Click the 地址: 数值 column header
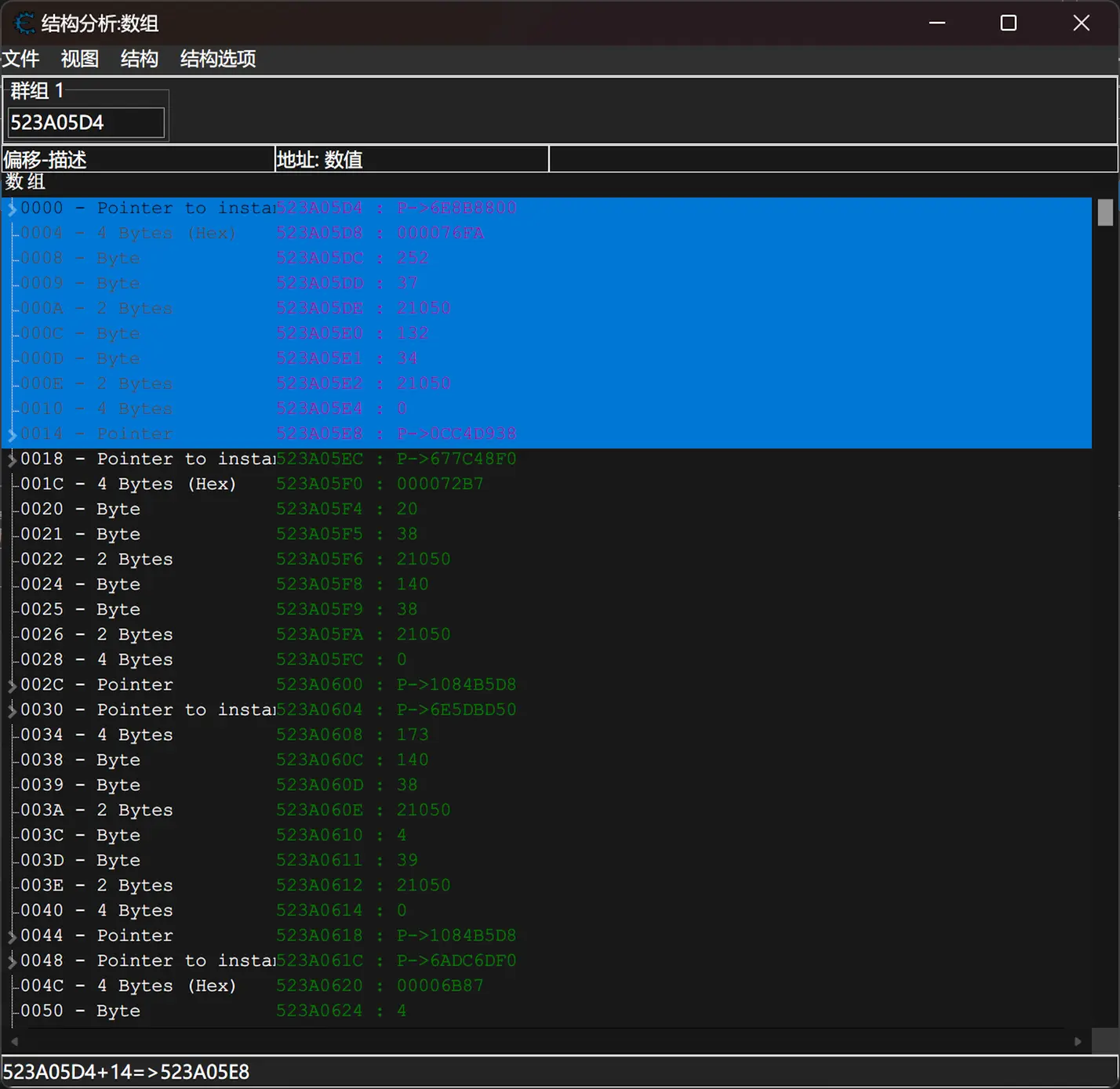The height and width of the screenshot is (1089, 1120). [411, 160]
